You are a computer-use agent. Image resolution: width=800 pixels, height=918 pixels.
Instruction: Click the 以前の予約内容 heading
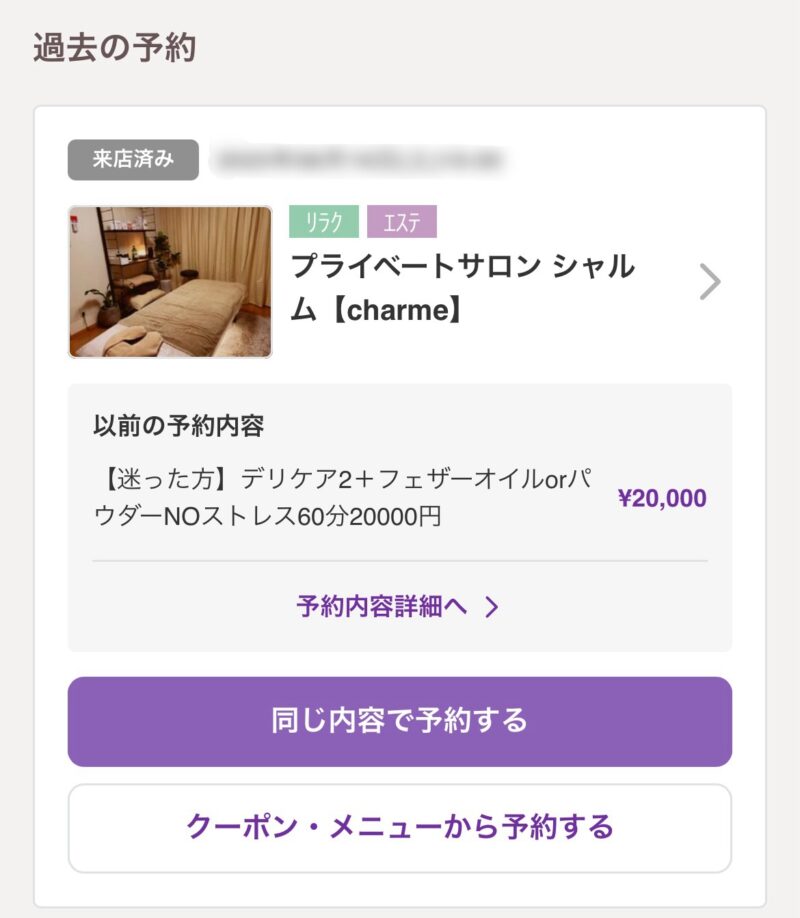tap(178, 426)
